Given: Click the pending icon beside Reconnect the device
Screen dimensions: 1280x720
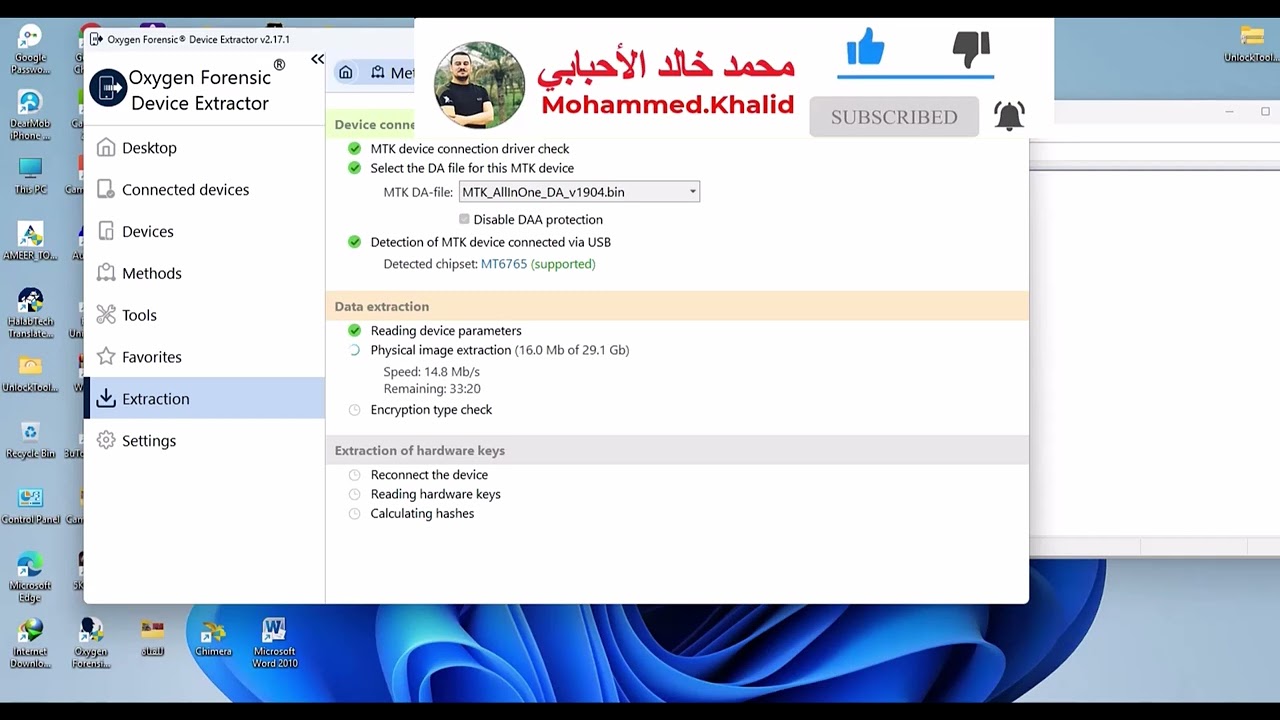Looking at the screenshot, I should pyautogui.click(x=354, y=475).
